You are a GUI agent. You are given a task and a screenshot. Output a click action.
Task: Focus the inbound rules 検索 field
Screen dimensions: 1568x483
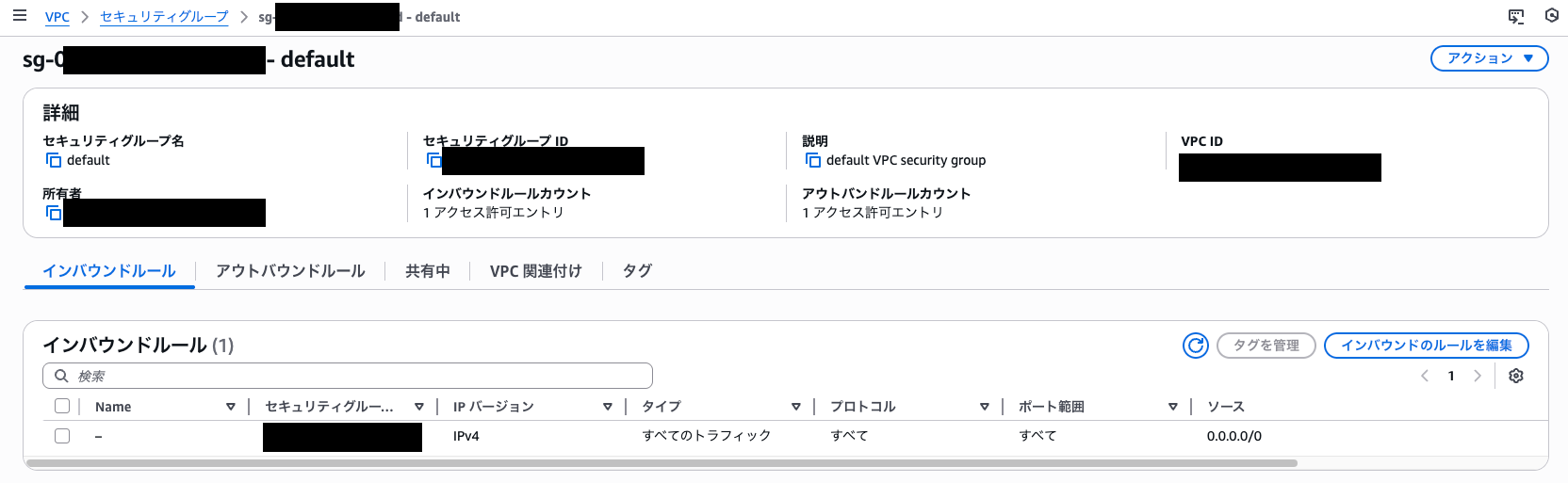[x=349, y=376]
